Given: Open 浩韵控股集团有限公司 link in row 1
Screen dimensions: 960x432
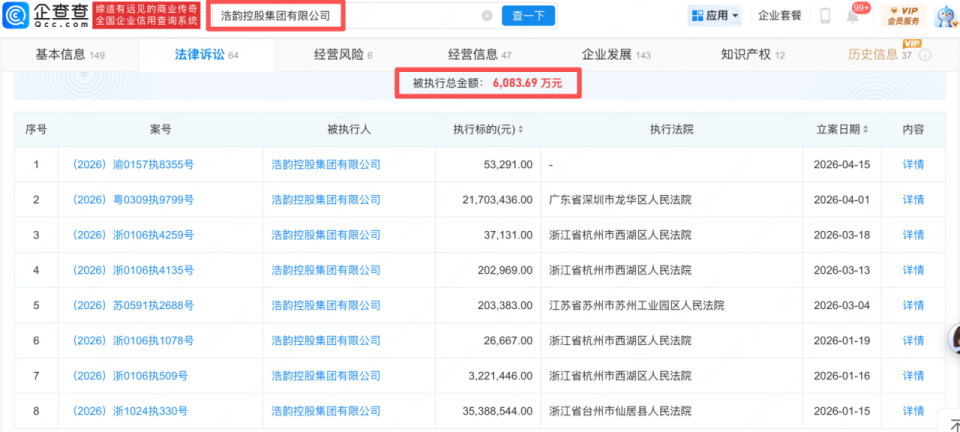Looking at the screenshot, I should [x=326, y=165].
